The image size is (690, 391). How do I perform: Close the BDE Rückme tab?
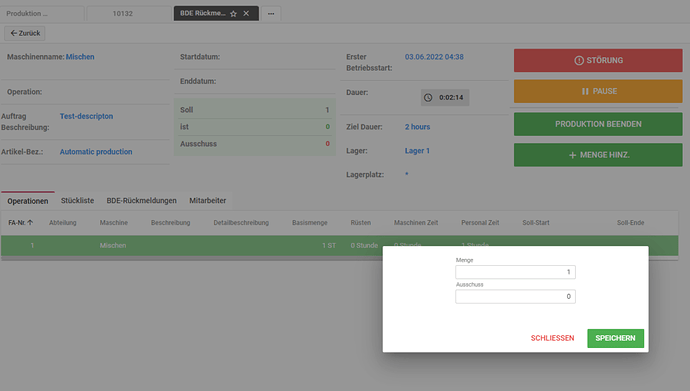point(246,13)
